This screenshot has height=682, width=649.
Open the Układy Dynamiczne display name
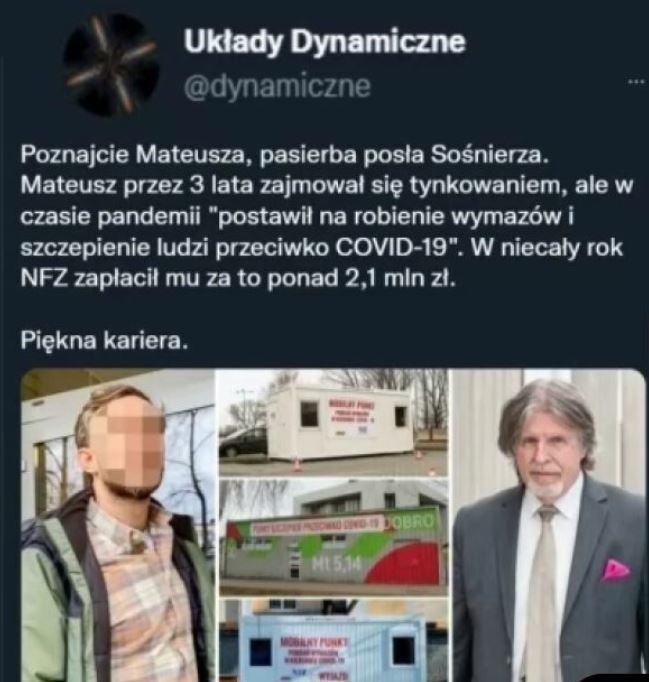324,42
